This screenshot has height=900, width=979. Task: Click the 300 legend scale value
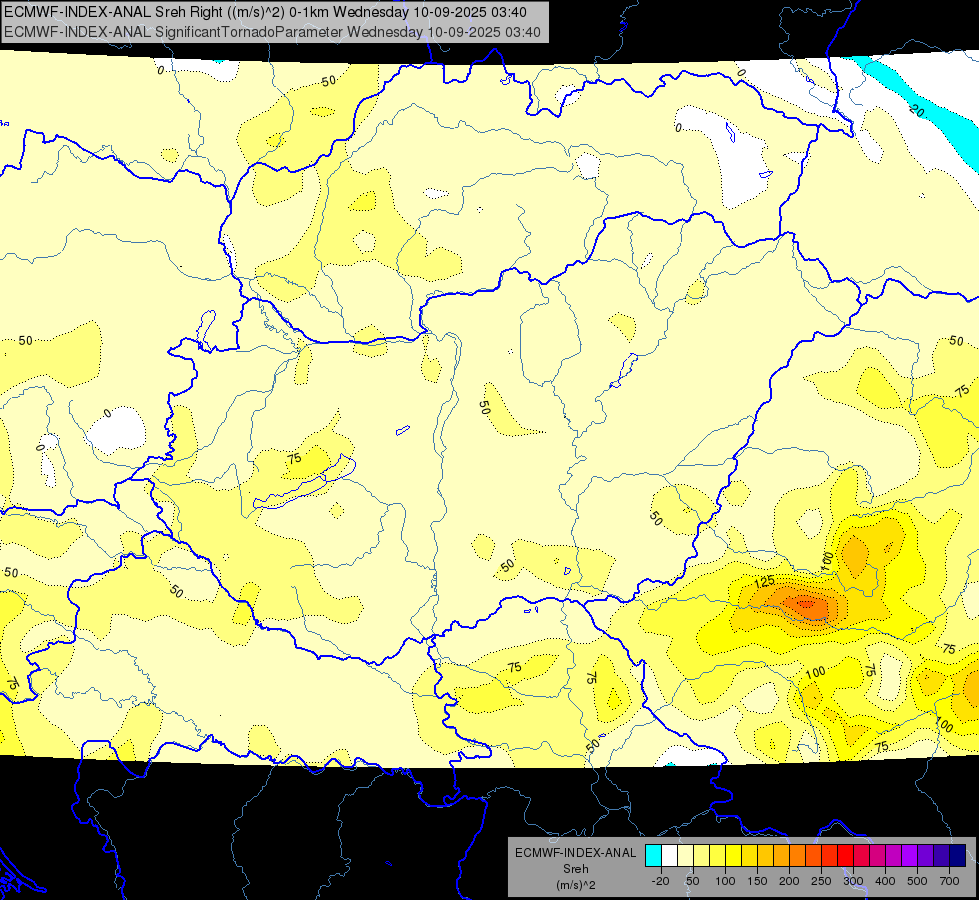854,881
